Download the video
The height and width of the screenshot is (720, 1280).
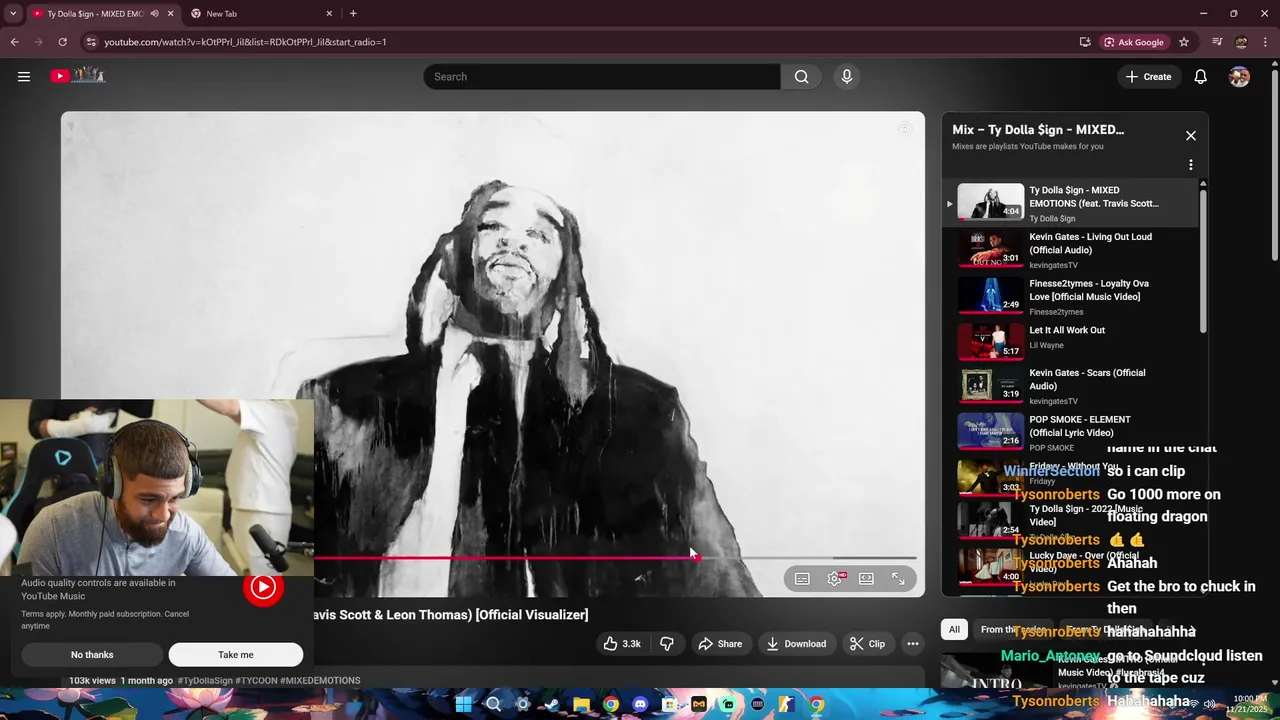coord(796,644)
